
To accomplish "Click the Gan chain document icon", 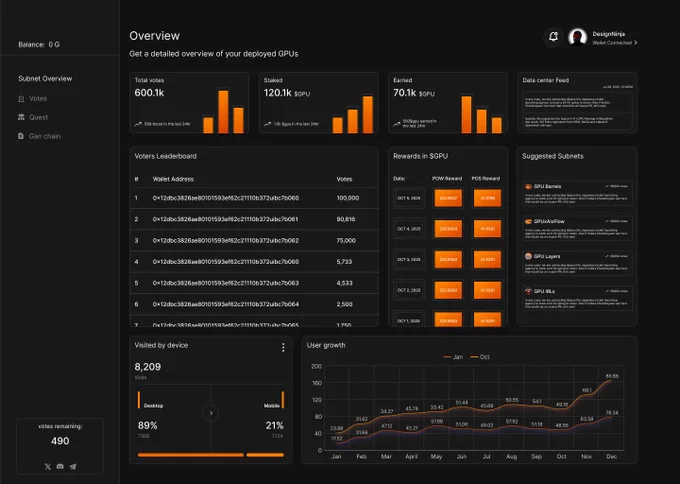I will pyautogui.click(x=21, y=136).
